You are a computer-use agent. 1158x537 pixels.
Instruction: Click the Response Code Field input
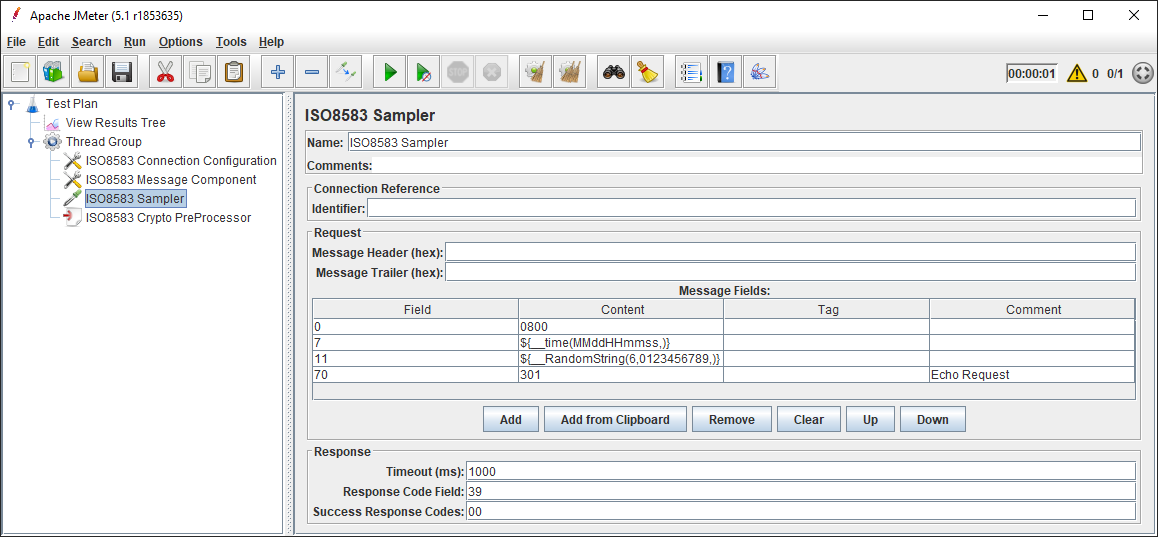(x=801, y=491)
